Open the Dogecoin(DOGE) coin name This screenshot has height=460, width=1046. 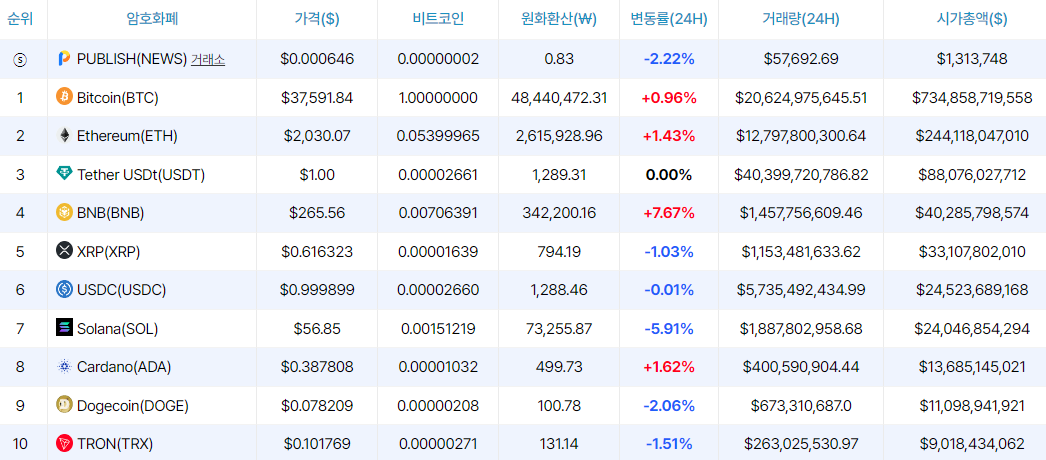click(x=133, y=405)
